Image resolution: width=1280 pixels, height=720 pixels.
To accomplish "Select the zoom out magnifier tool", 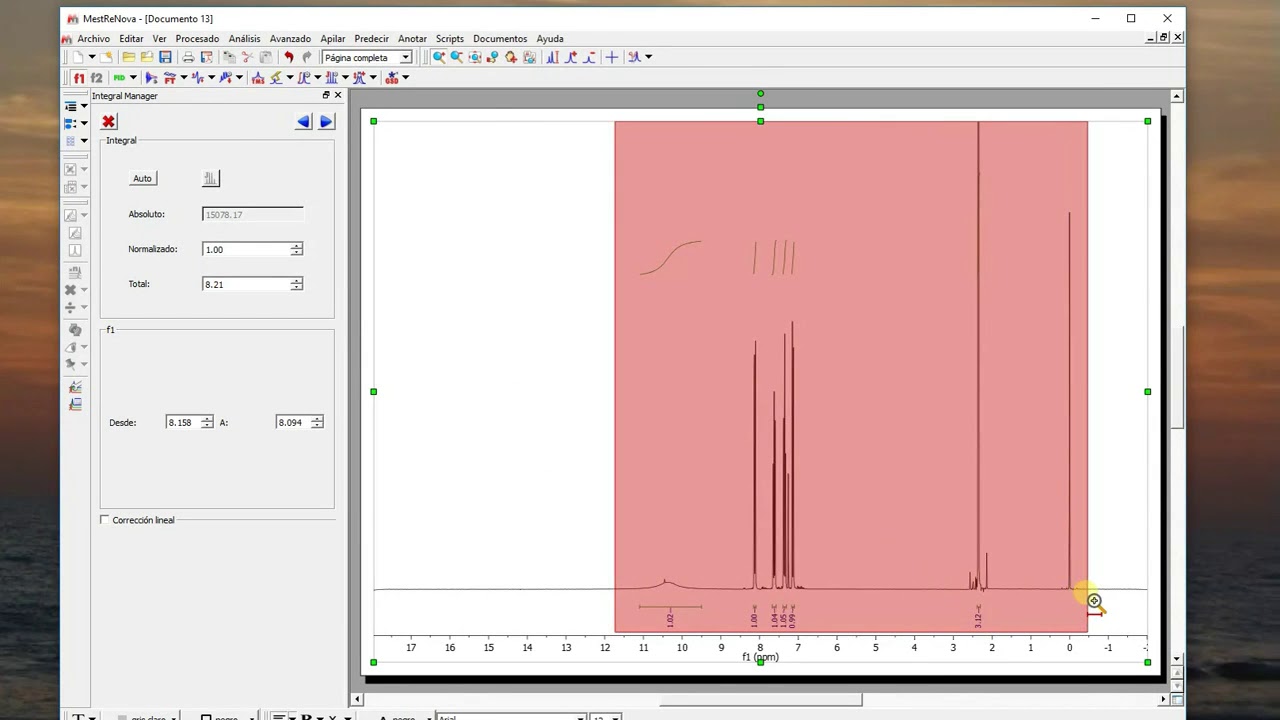I will coord(457,57).
